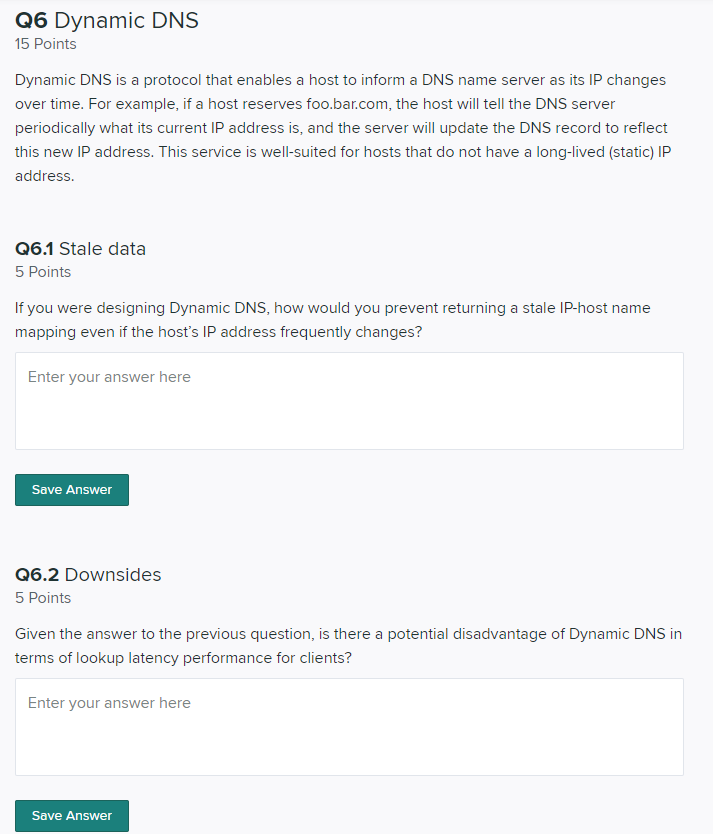Viewport: 713px width, 834px height.
Task: Click the 15 Points label under Q6
Action: (x=45, y=44)
